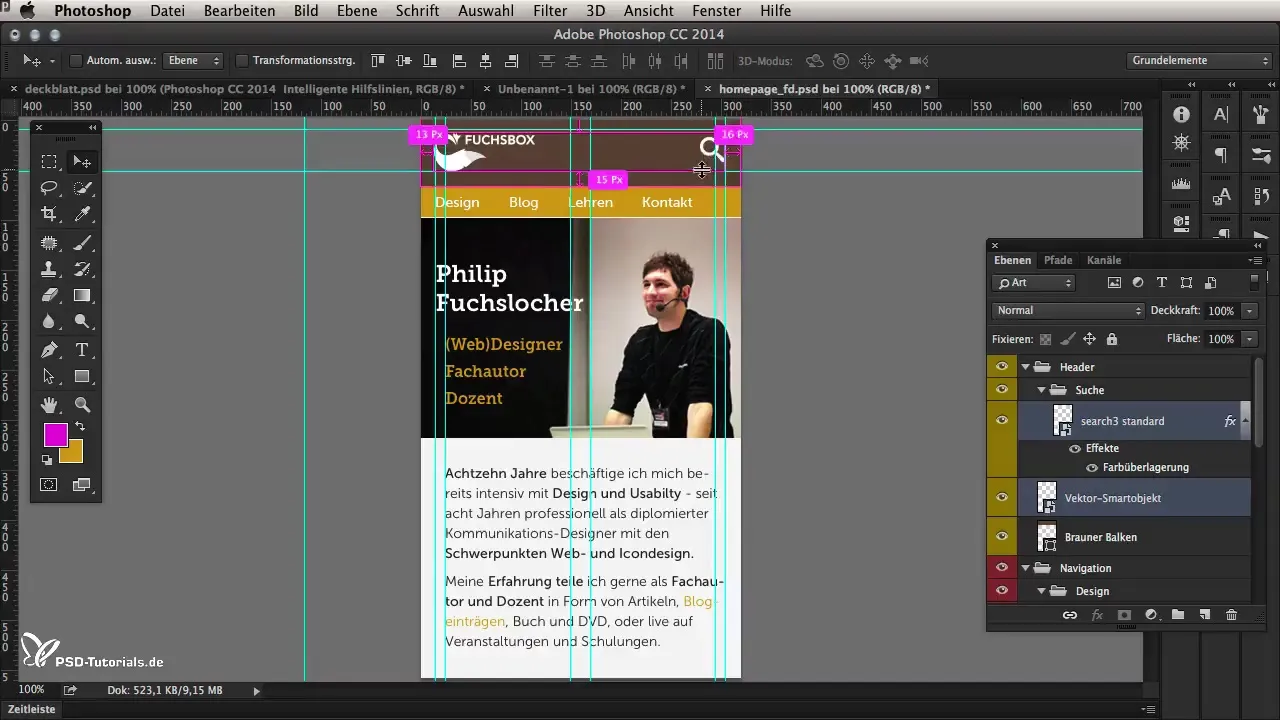Toggle Quick Mask mode
The width and height of the screenshot is (1280, 720).
point(48,485)
